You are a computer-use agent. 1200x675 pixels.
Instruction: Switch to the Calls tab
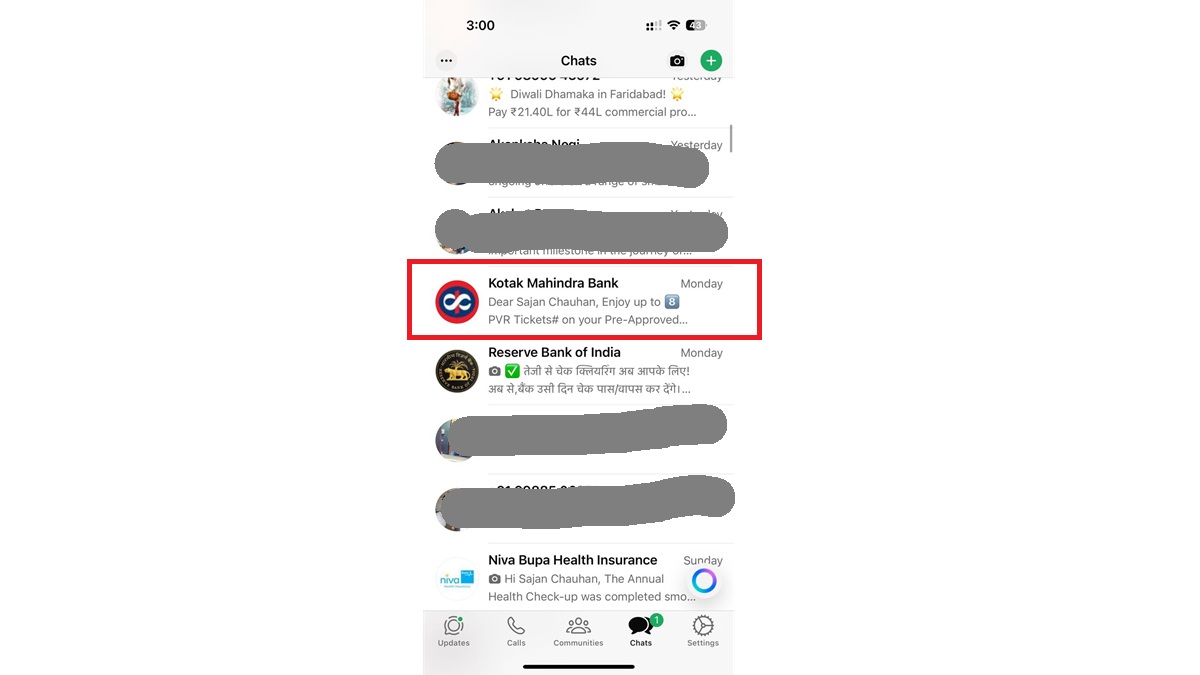(x=516, y=632)
